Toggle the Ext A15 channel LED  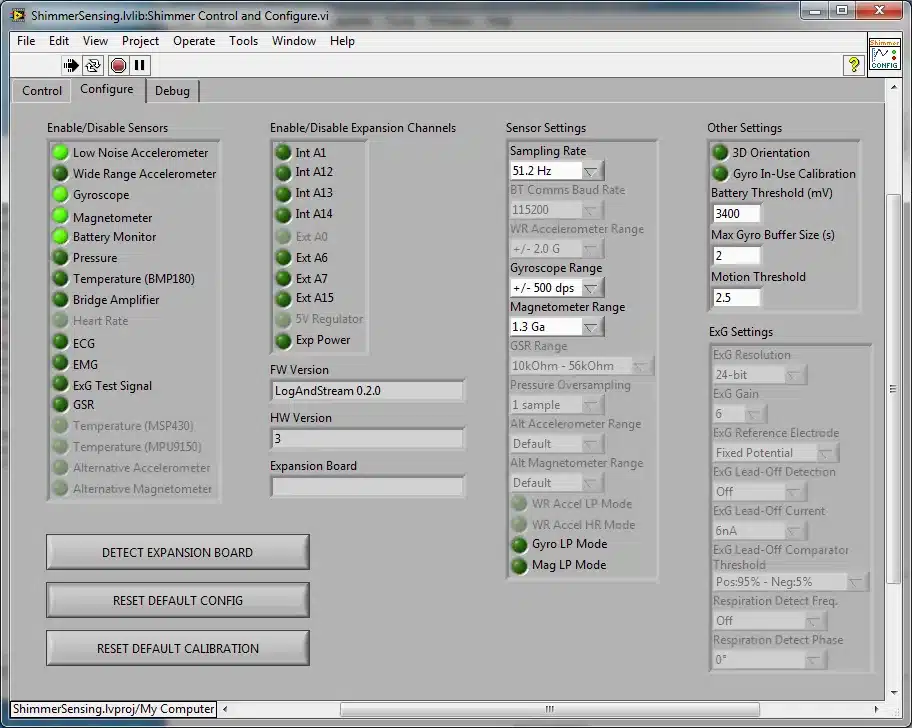(283, 298)
